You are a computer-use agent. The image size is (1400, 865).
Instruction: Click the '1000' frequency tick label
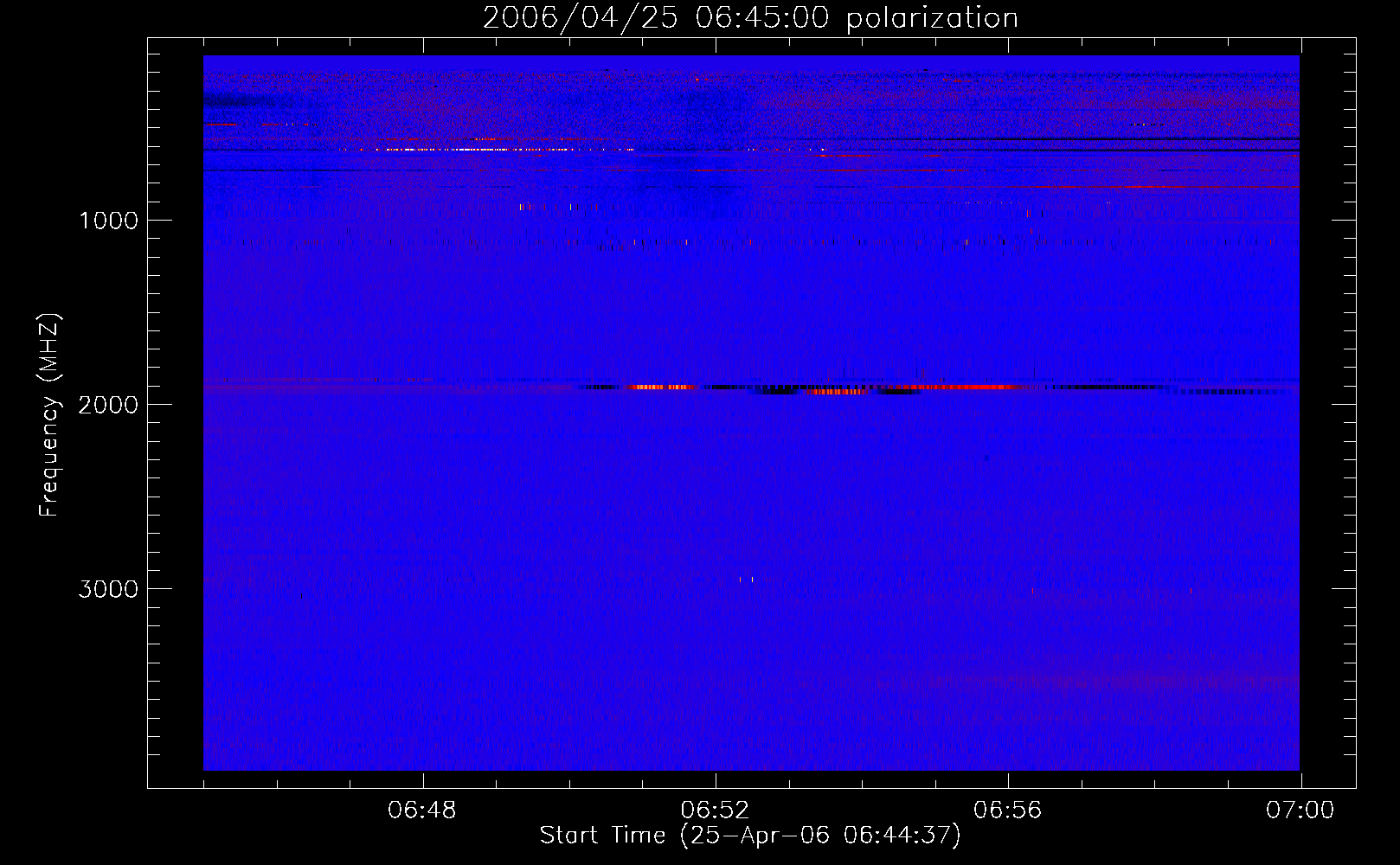[109, 221]
